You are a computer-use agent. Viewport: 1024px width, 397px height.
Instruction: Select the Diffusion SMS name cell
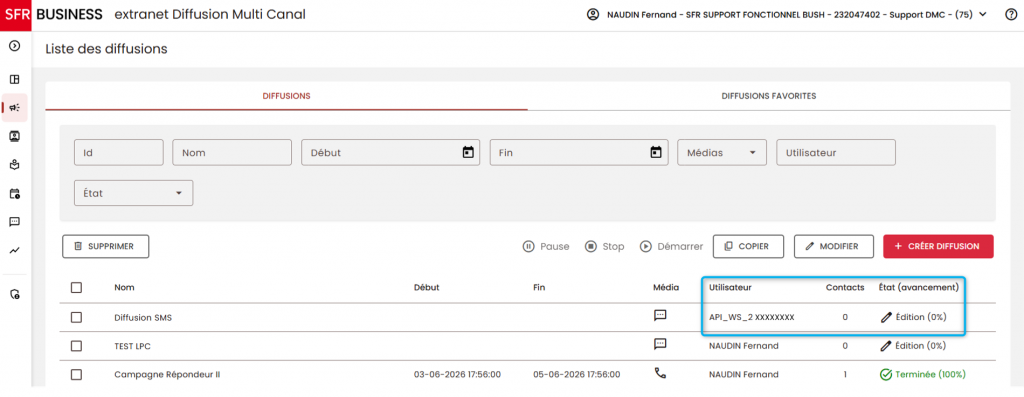click(x=143, y=317)
